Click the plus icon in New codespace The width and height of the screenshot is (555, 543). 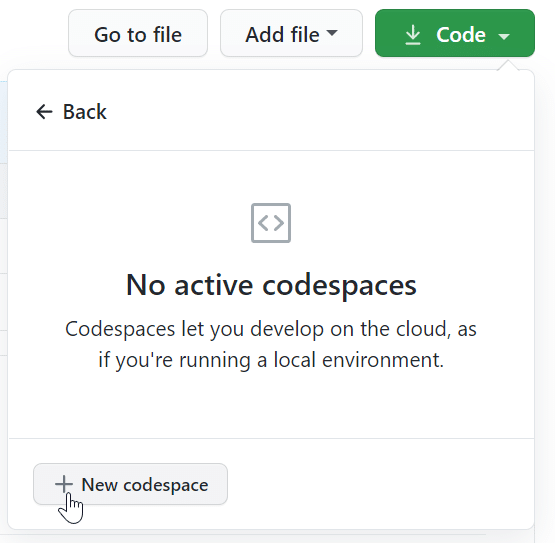point(64,484)
